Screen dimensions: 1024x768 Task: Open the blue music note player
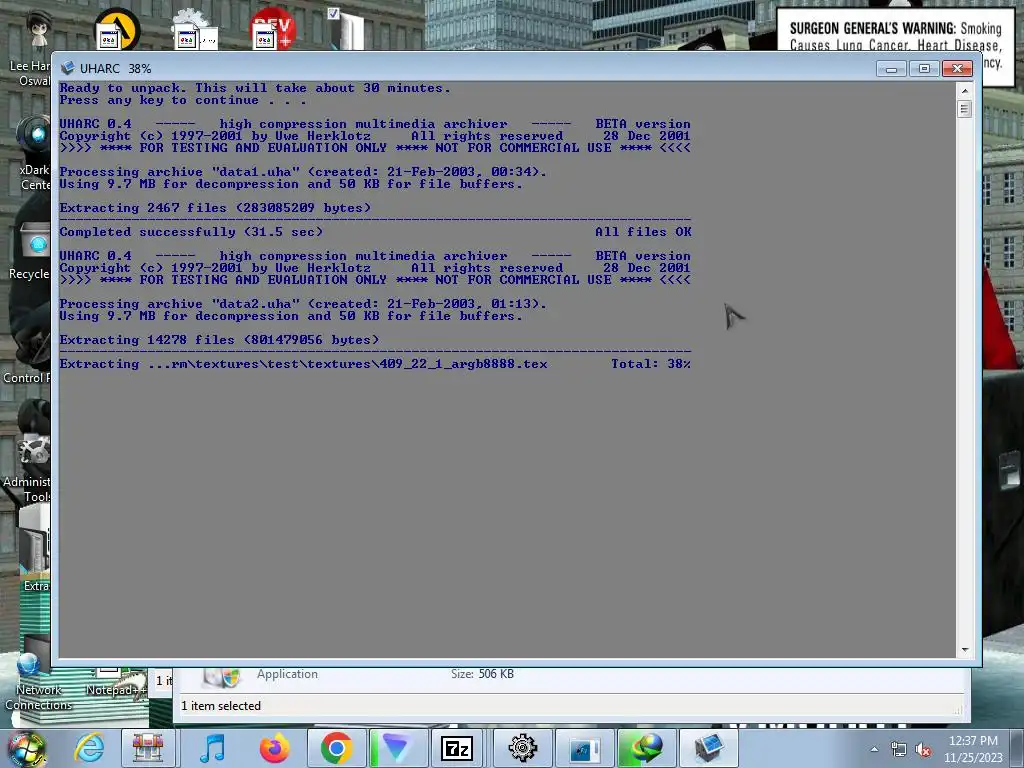tap(213, 748)
